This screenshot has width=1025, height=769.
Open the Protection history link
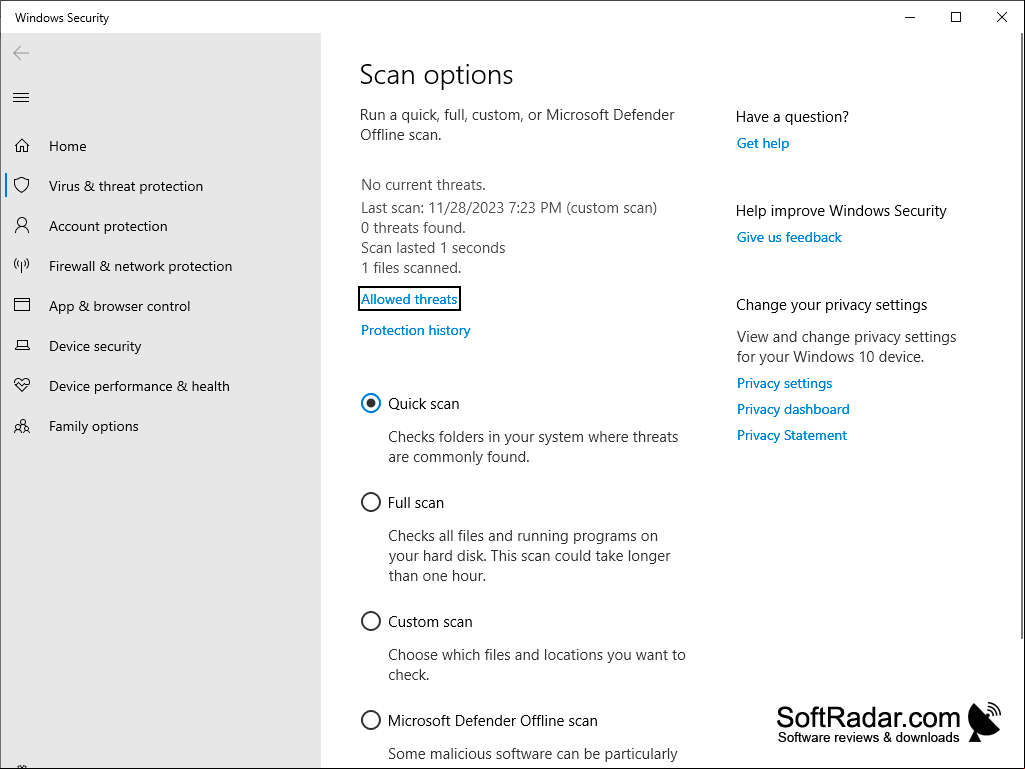416,330
